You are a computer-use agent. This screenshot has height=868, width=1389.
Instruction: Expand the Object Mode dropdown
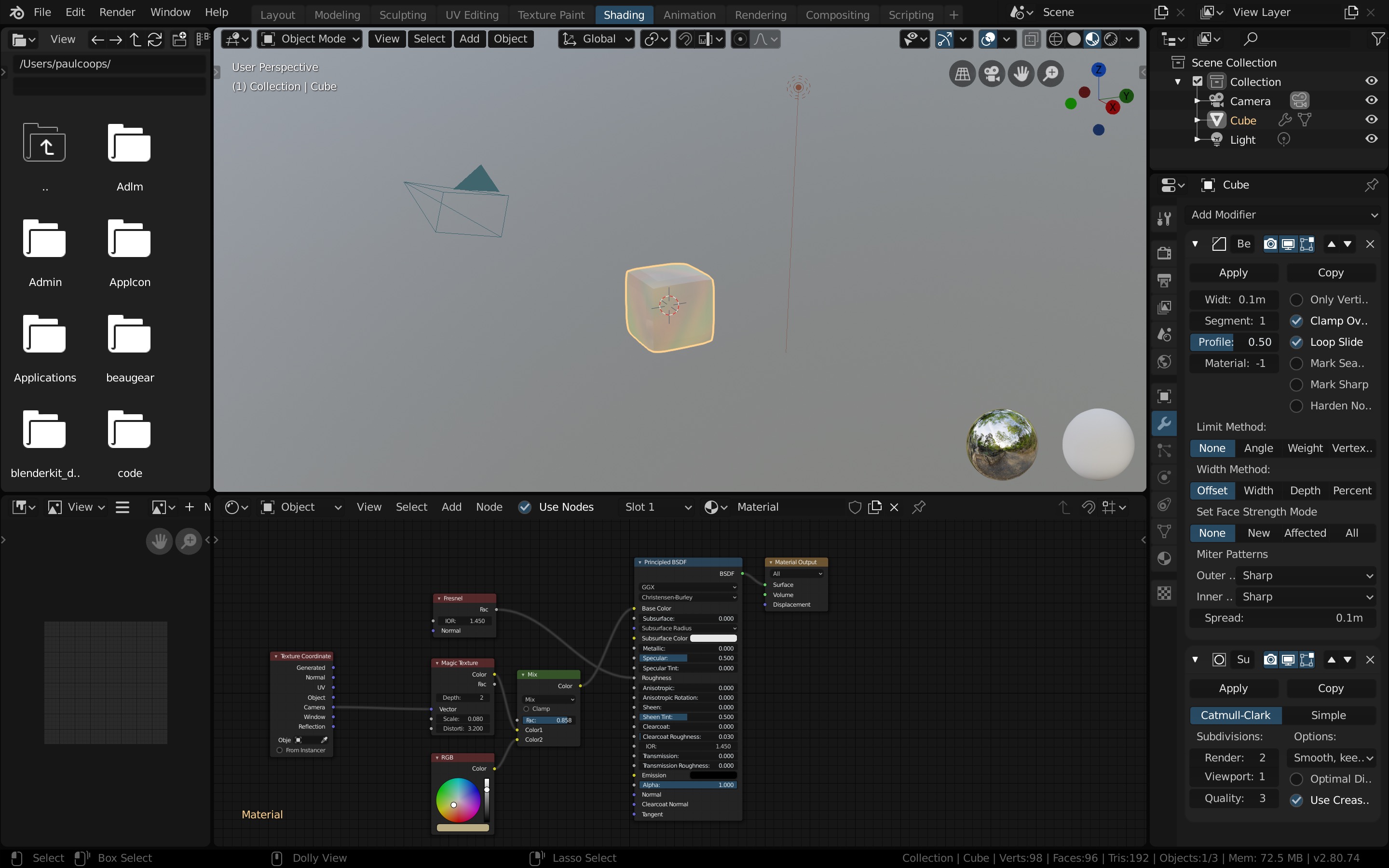[x=310, y=39]
